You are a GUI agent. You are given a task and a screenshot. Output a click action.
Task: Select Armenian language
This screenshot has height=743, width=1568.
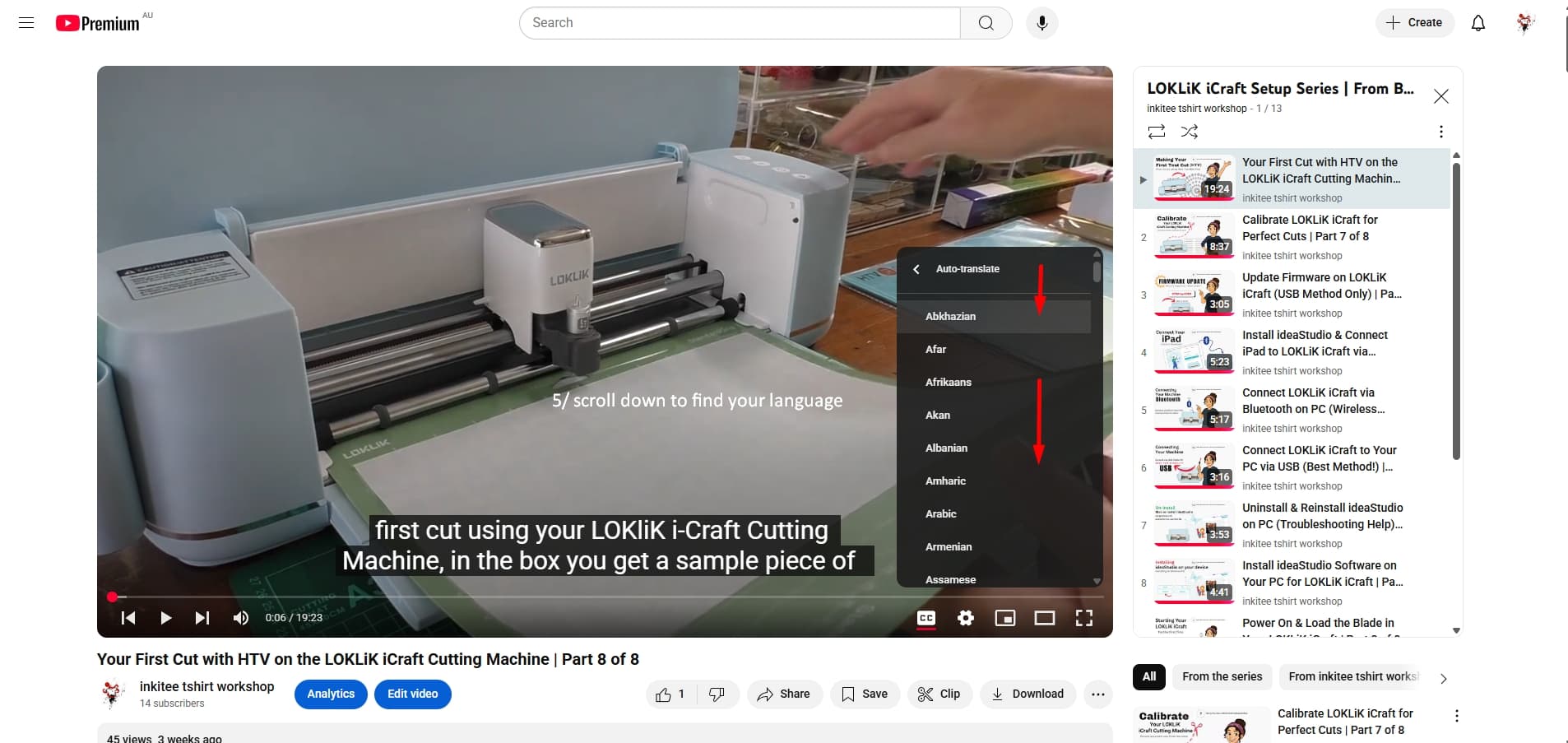click(x=994, y=547)
